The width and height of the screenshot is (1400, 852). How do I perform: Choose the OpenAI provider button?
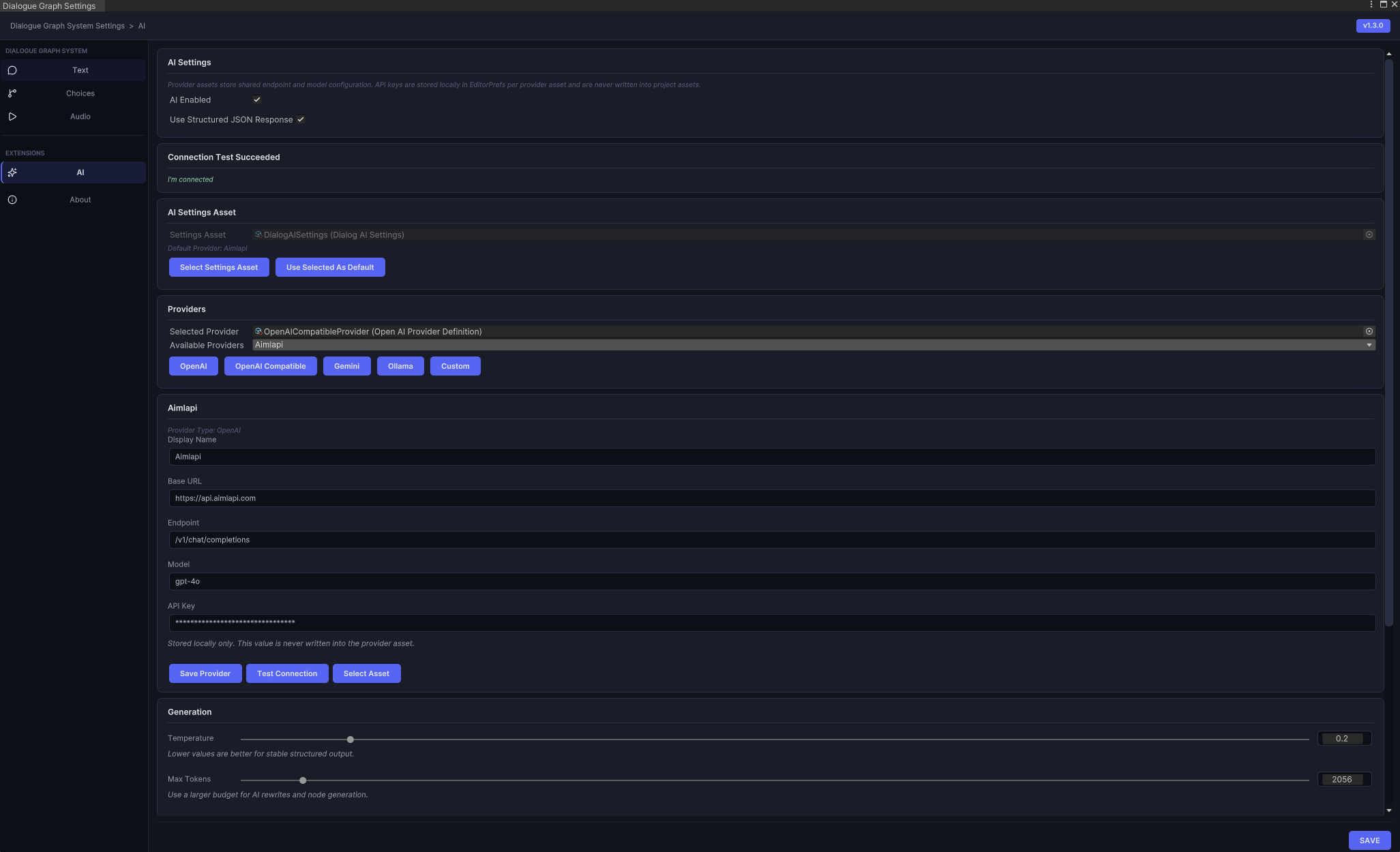coord(194,366)
